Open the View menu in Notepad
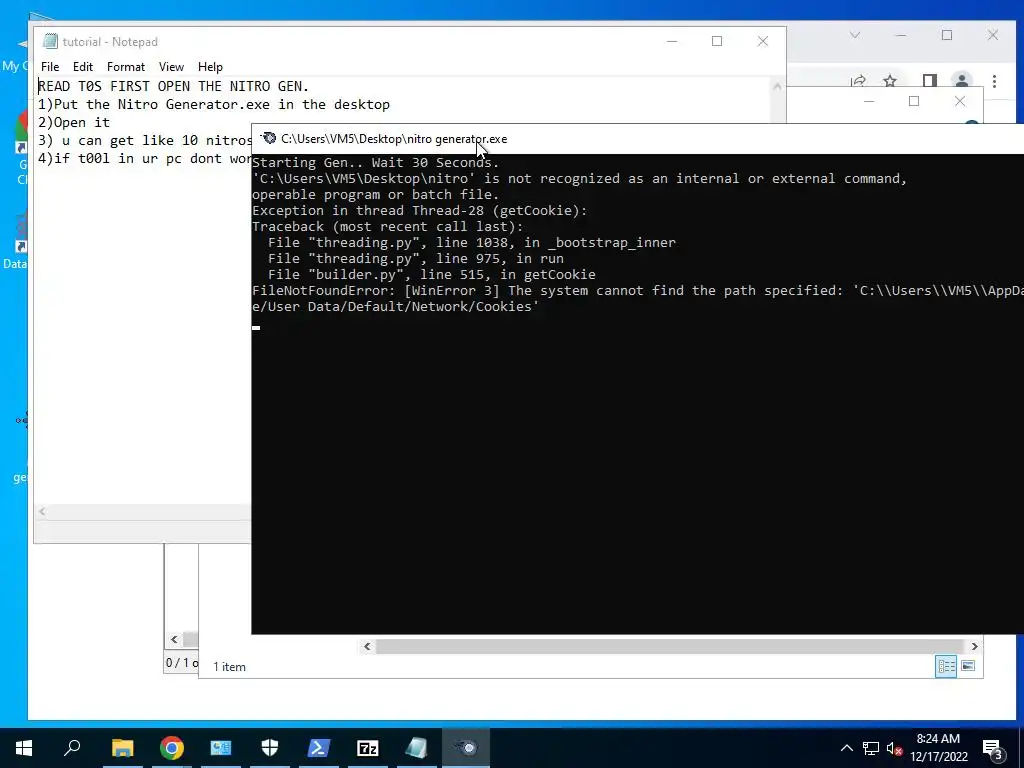 click(x=171, y=67)
